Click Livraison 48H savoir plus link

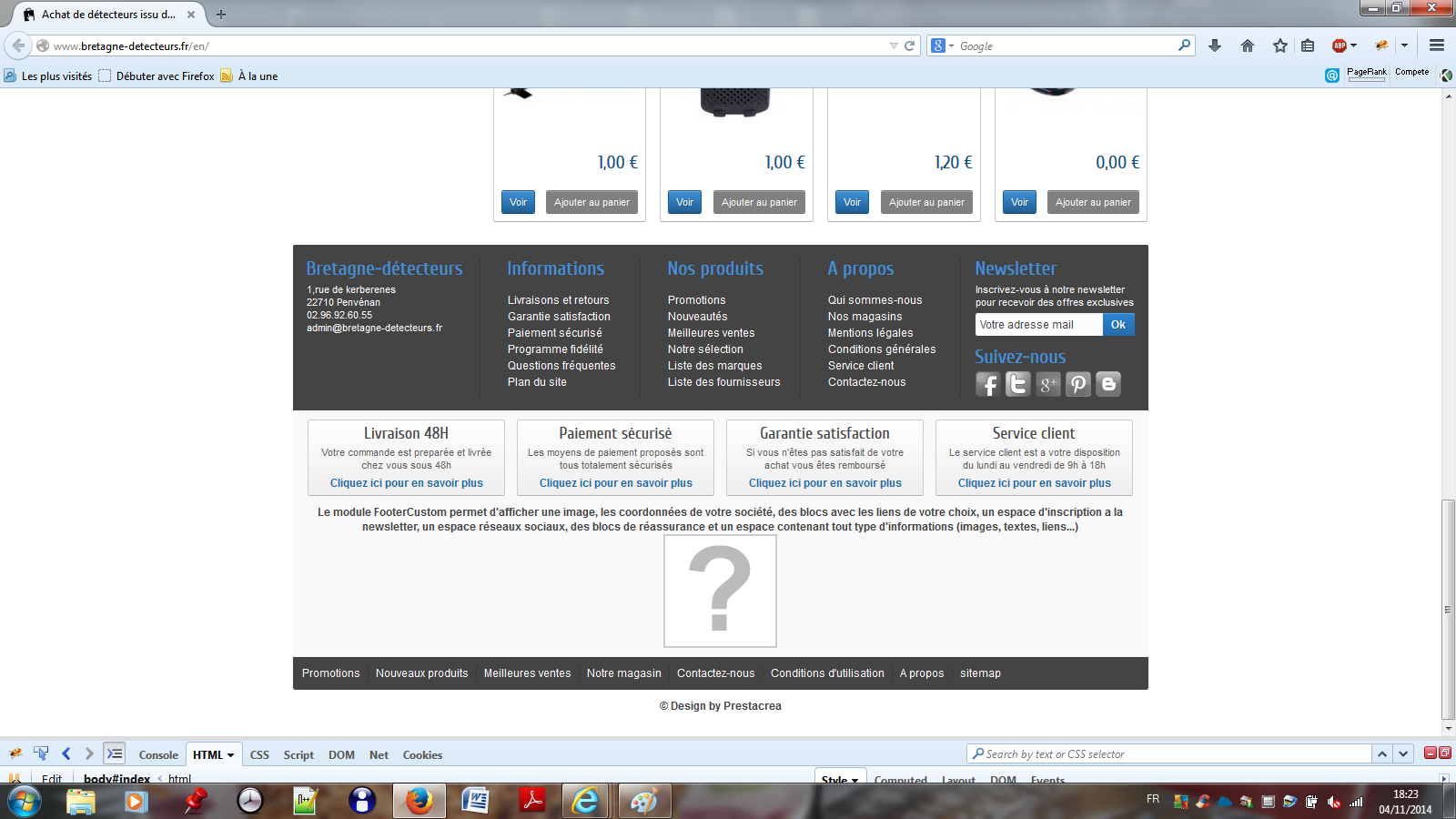406,483
